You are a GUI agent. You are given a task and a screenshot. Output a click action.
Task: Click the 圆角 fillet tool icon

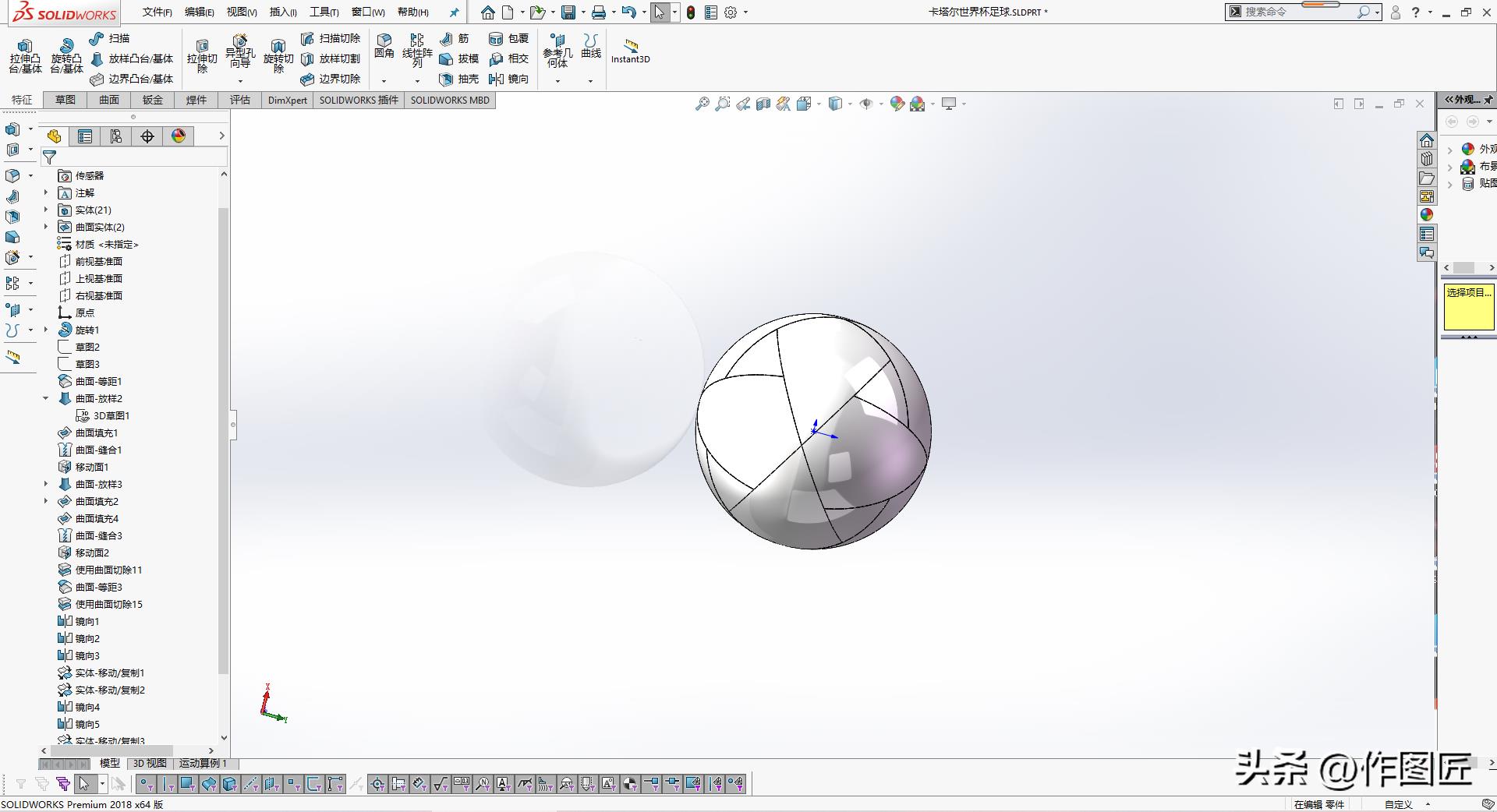(384, 45)
